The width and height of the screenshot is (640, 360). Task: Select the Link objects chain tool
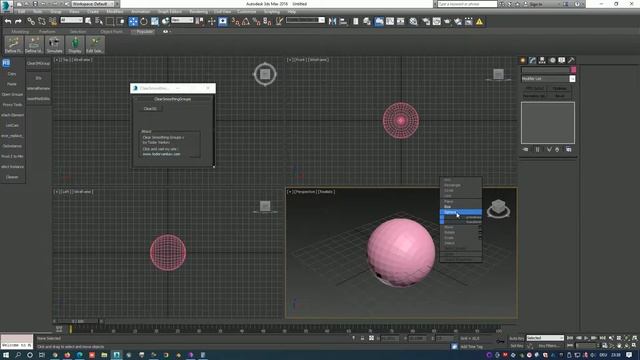click(31, 21)
